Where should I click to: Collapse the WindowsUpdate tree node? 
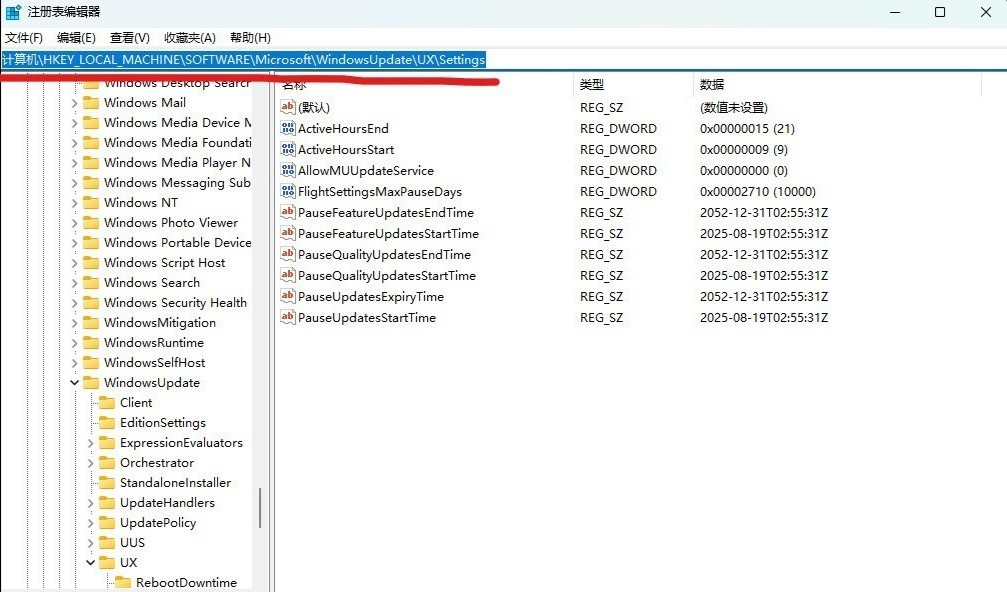tap(73, 382)
